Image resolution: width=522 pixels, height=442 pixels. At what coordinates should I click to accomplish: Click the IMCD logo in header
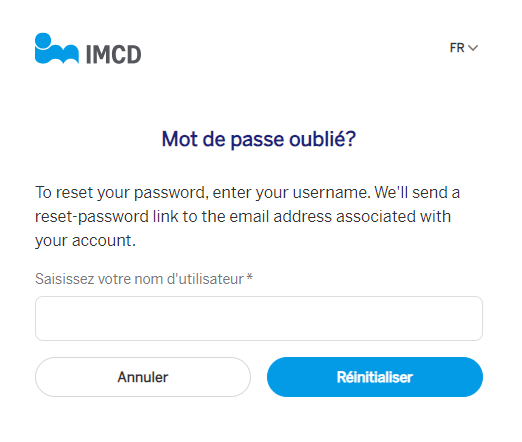88,48
